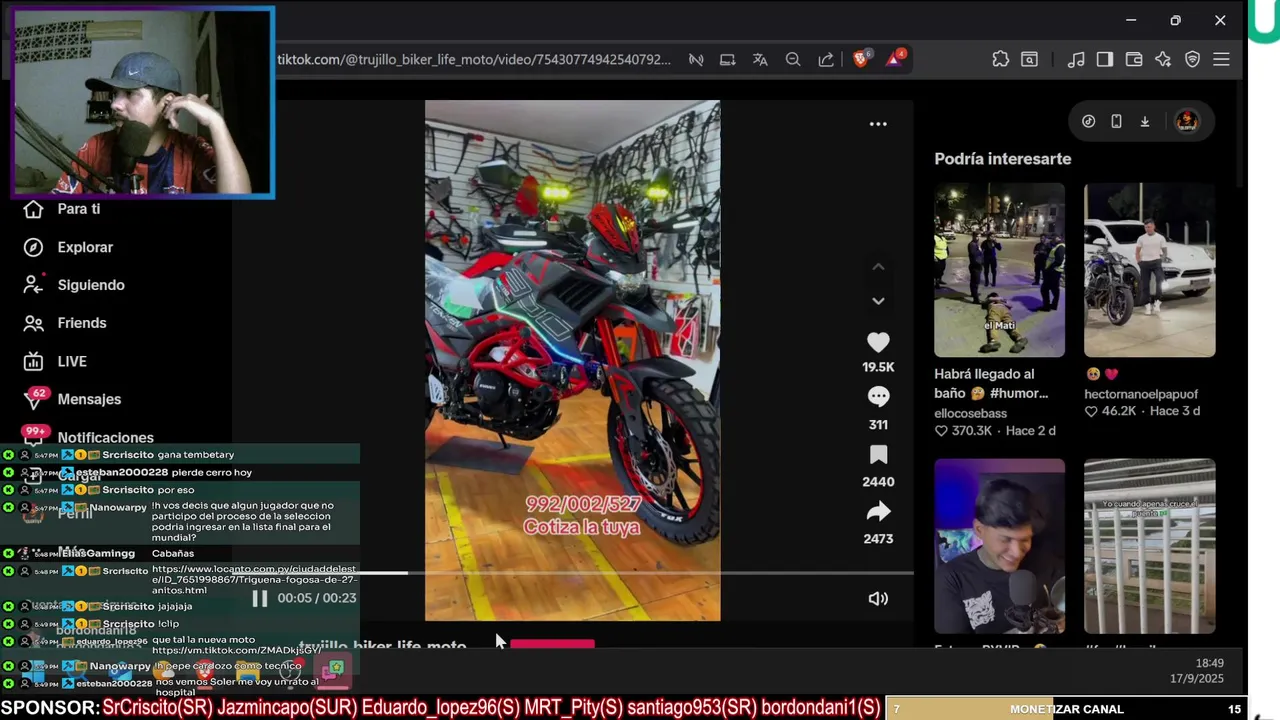Mute the video speaker icon
1280x720 pixels.
click(x=878, y=598)
